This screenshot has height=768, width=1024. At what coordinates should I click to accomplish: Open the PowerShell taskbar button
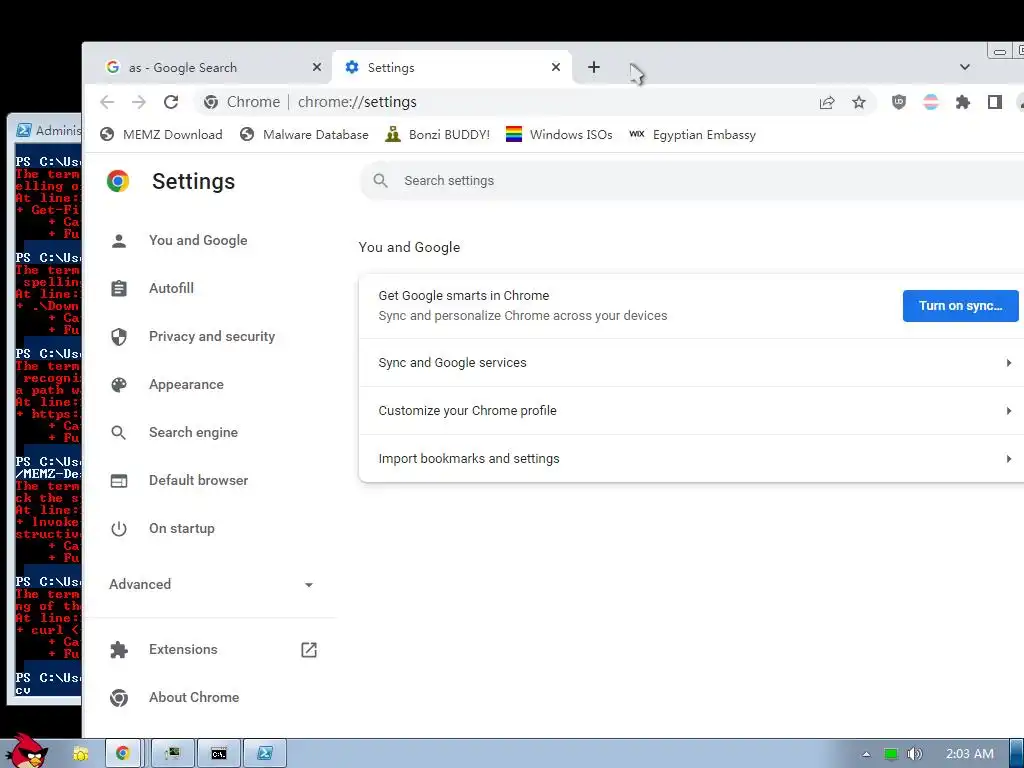point(265,754)
